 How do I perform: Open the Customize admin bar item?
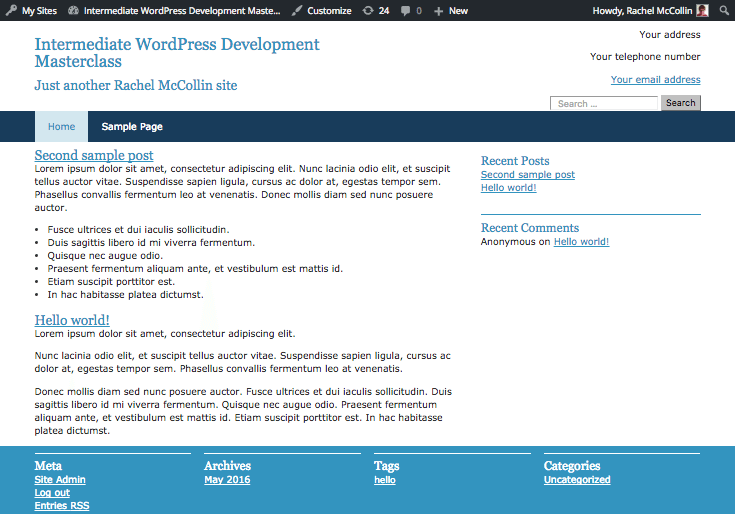[x=322, y=10]
